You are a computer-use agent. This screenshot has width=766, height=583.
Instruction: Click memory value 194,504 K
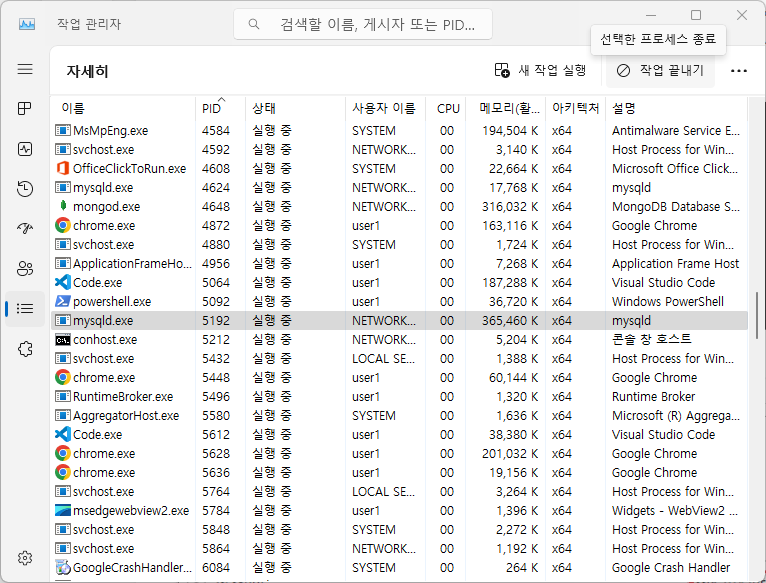510,130
